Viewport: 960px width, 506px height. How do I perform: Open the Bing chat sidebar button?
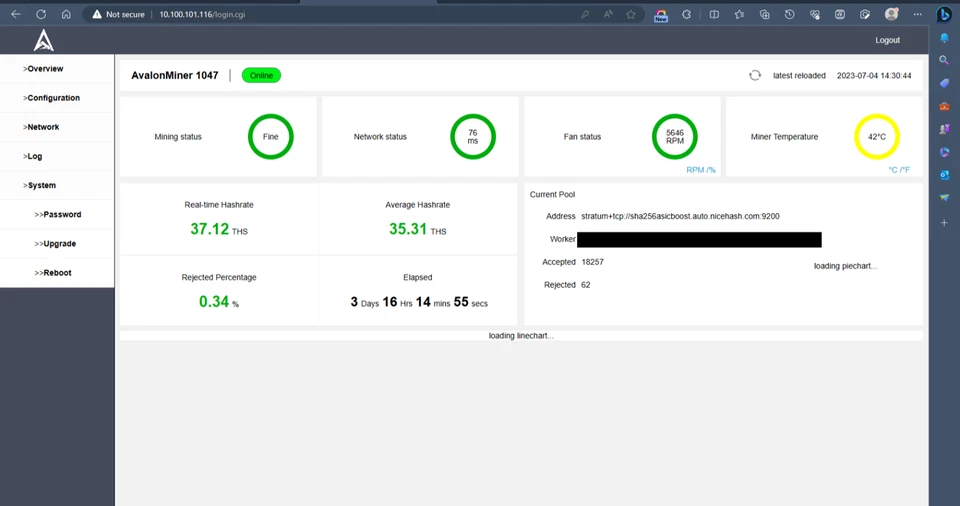tap(944, 14)
